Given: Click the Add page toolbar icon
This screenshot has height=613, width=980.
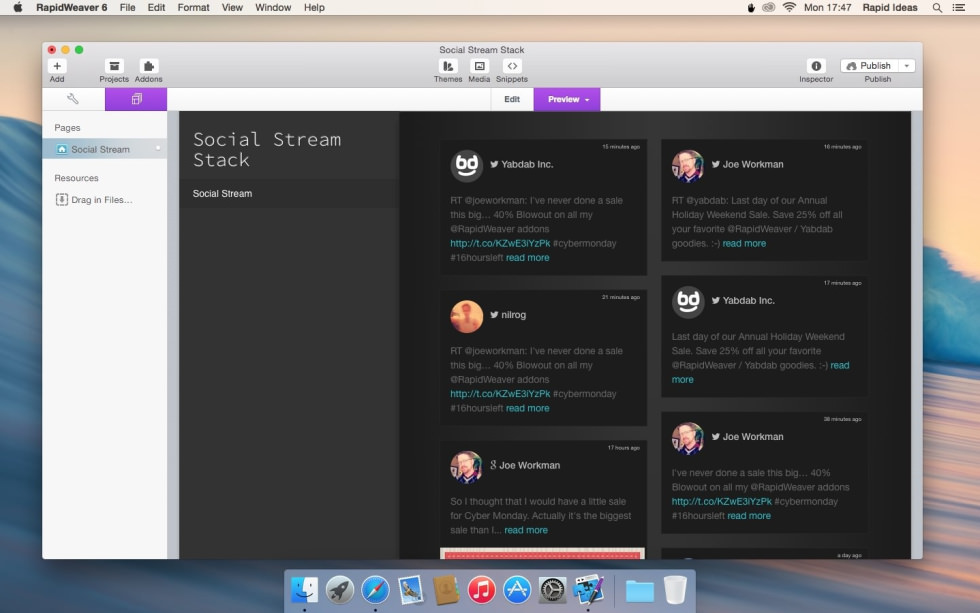Looking at the screenshot, I should pyautogui.click(x=57, y=66).
